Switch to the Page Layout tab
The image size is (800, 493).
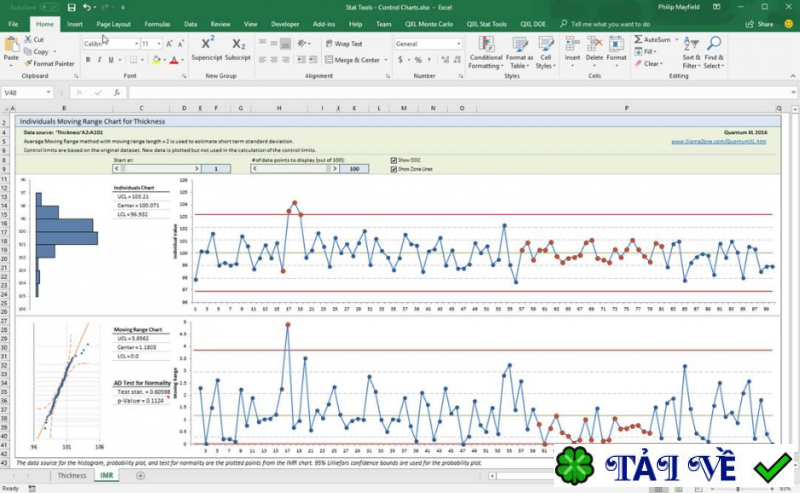[113, 24]
